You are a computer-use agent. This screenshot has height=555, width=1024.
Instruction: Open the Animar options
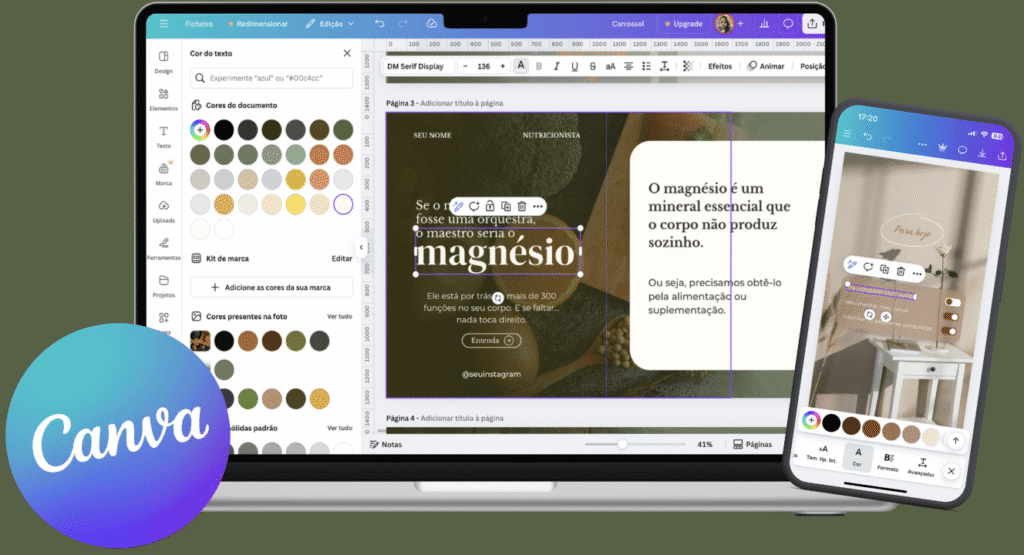pyautogui.click(x=765, y=66)
